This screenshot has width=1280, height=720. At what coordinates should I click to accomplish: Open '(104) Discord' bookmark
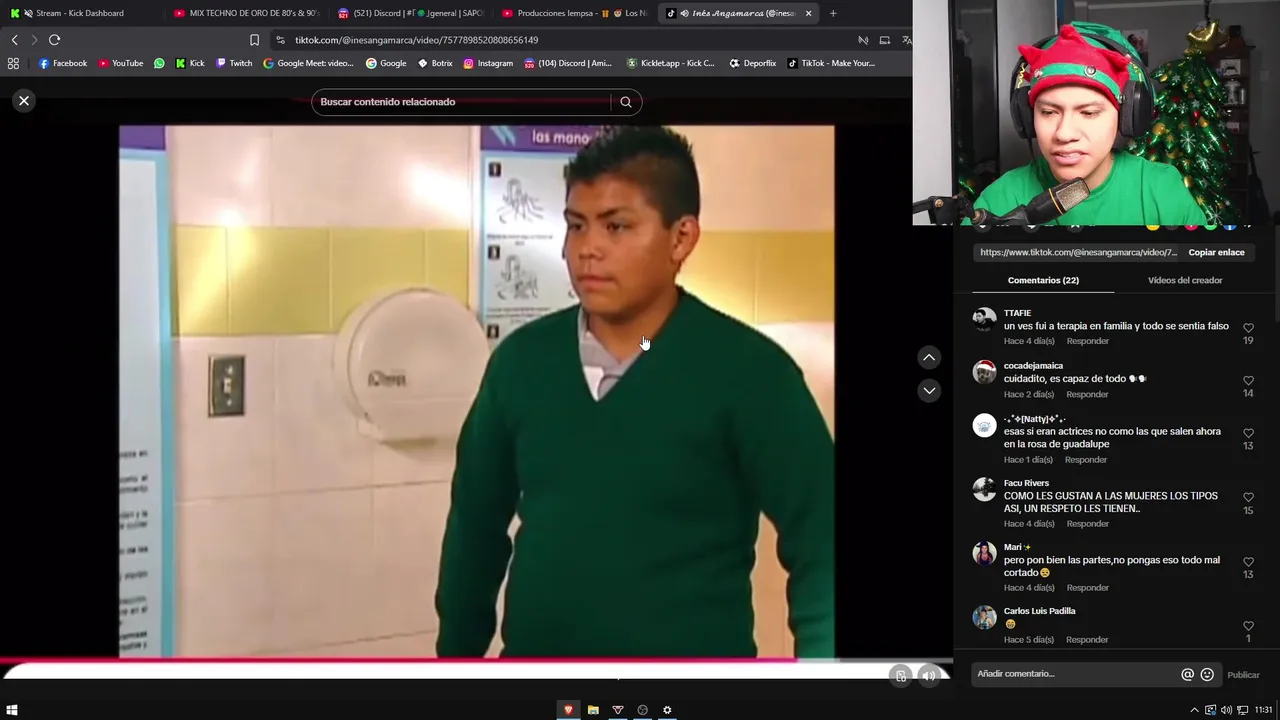pos(568,63)
